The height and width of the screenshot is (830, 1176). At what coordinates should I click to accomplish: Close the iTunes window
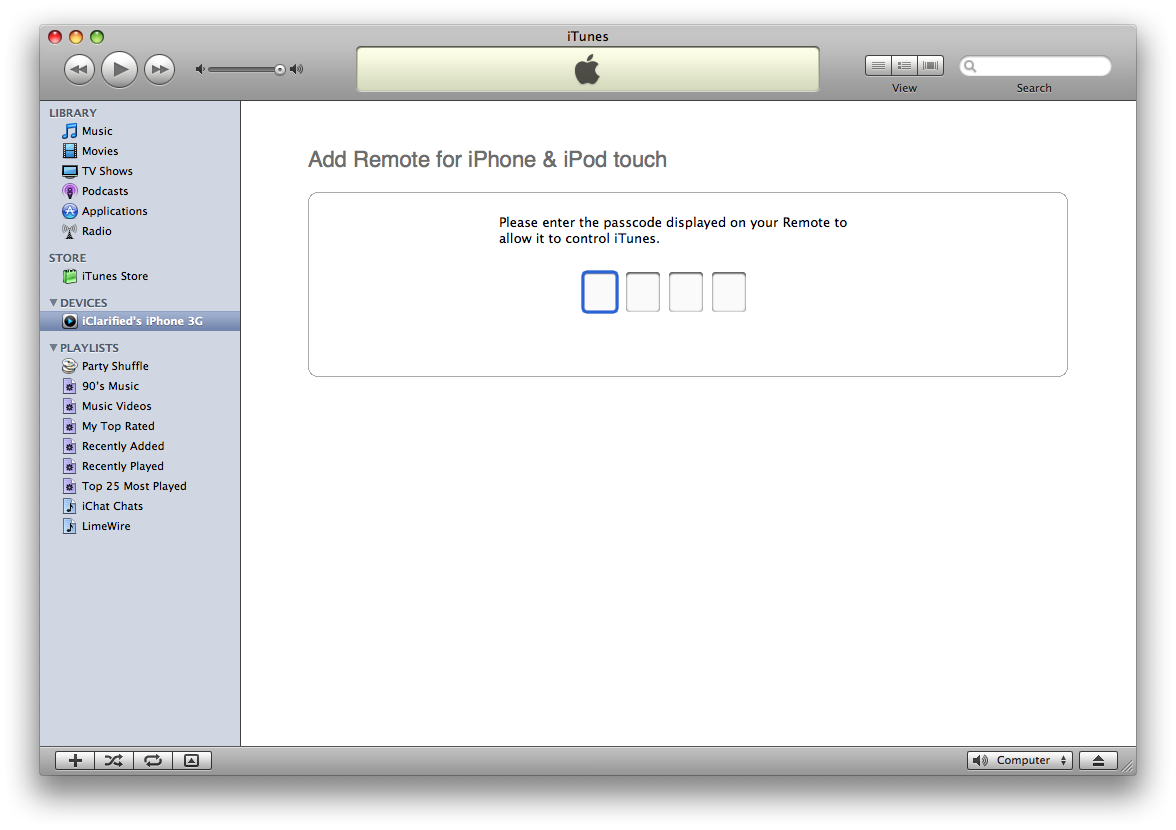[55, 37]
